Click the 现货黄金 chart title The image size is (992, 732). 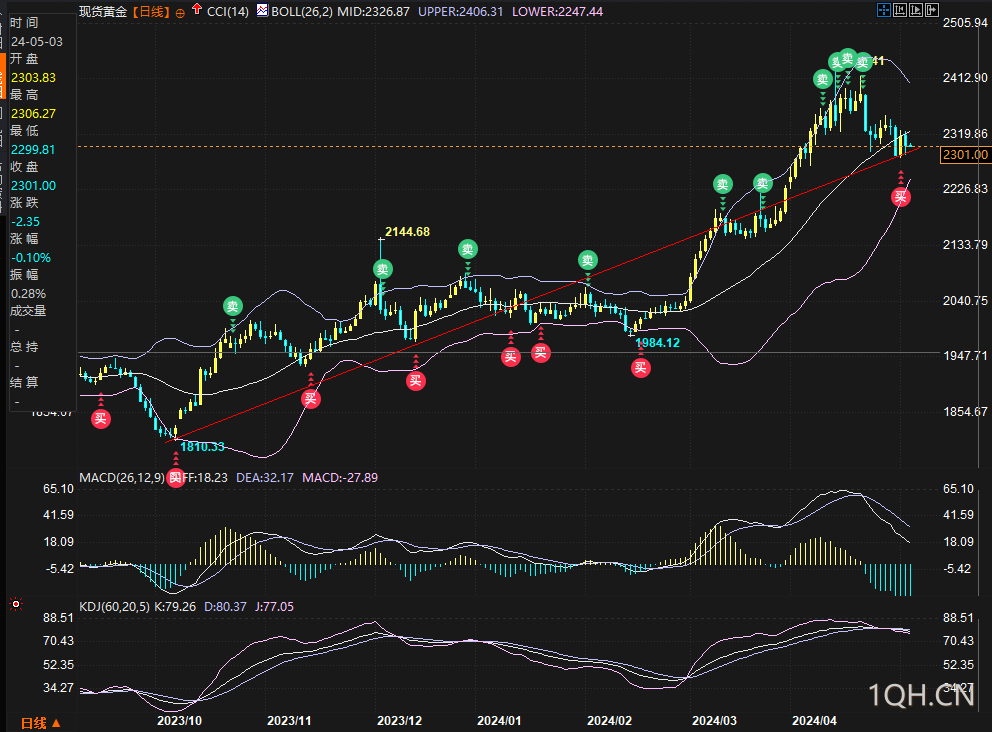104,12
